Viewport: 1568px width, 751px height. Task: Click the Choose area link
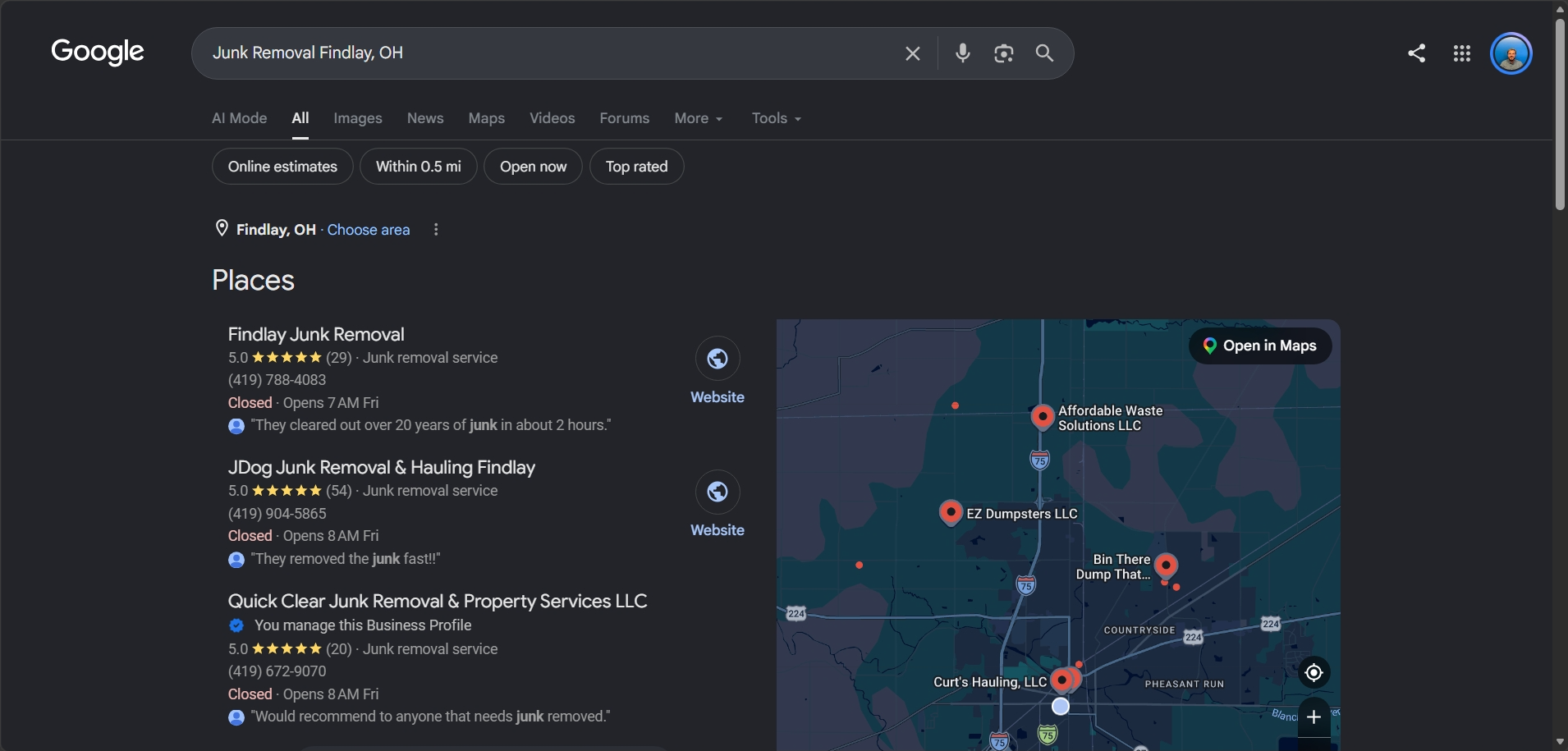(x=369, y=230)
